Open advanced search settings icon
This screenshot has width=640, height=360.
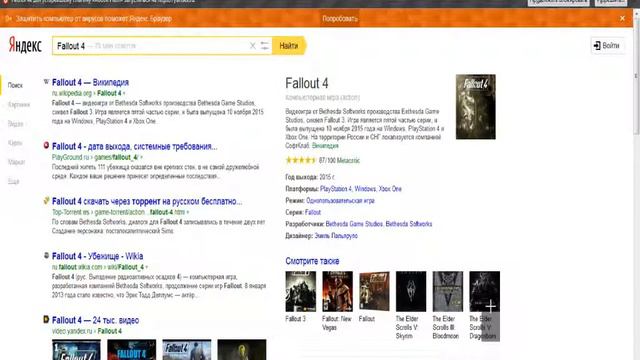264,46
